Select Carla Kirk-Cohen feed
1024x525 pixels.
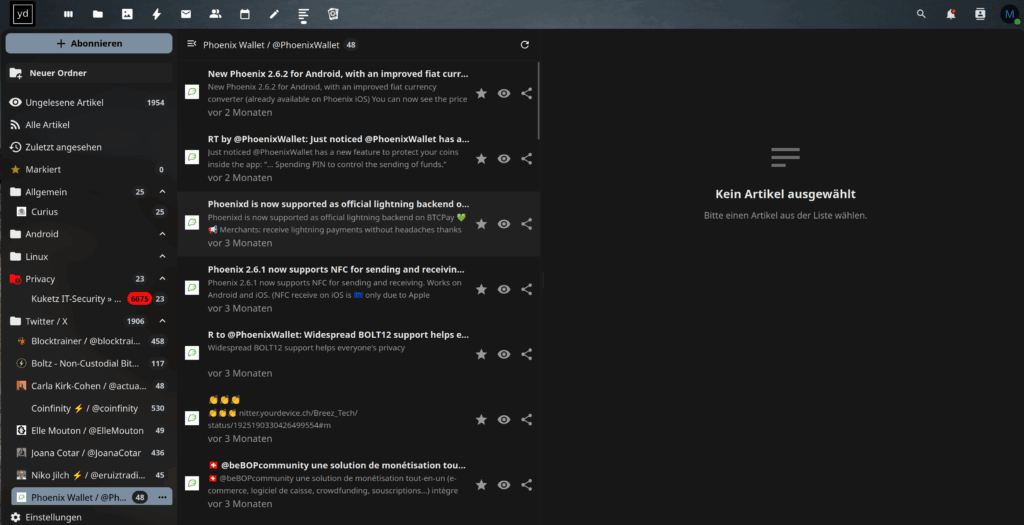91,386
